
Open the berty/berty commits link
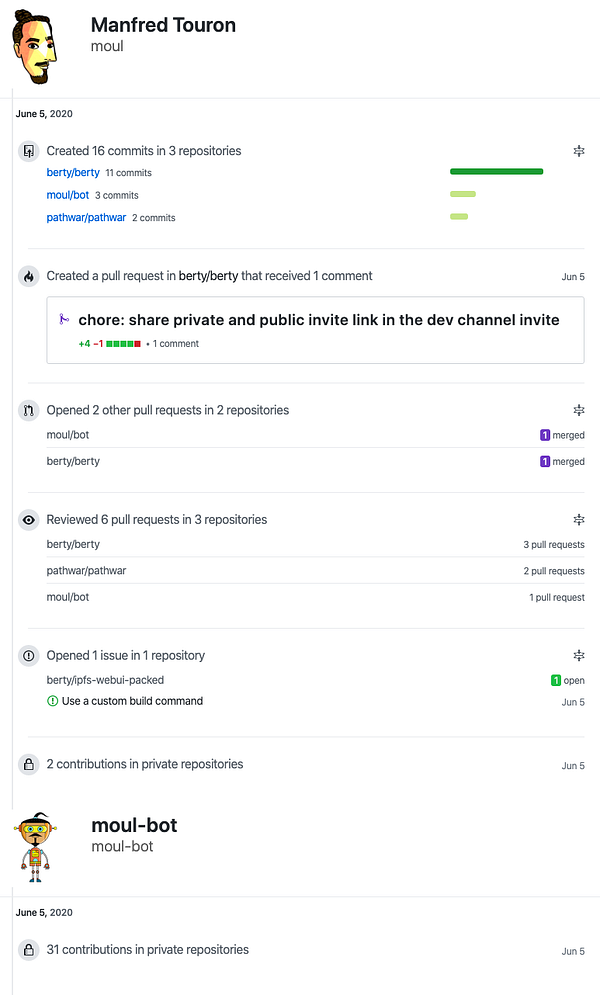pyautogui.click(x=73, y=173)
